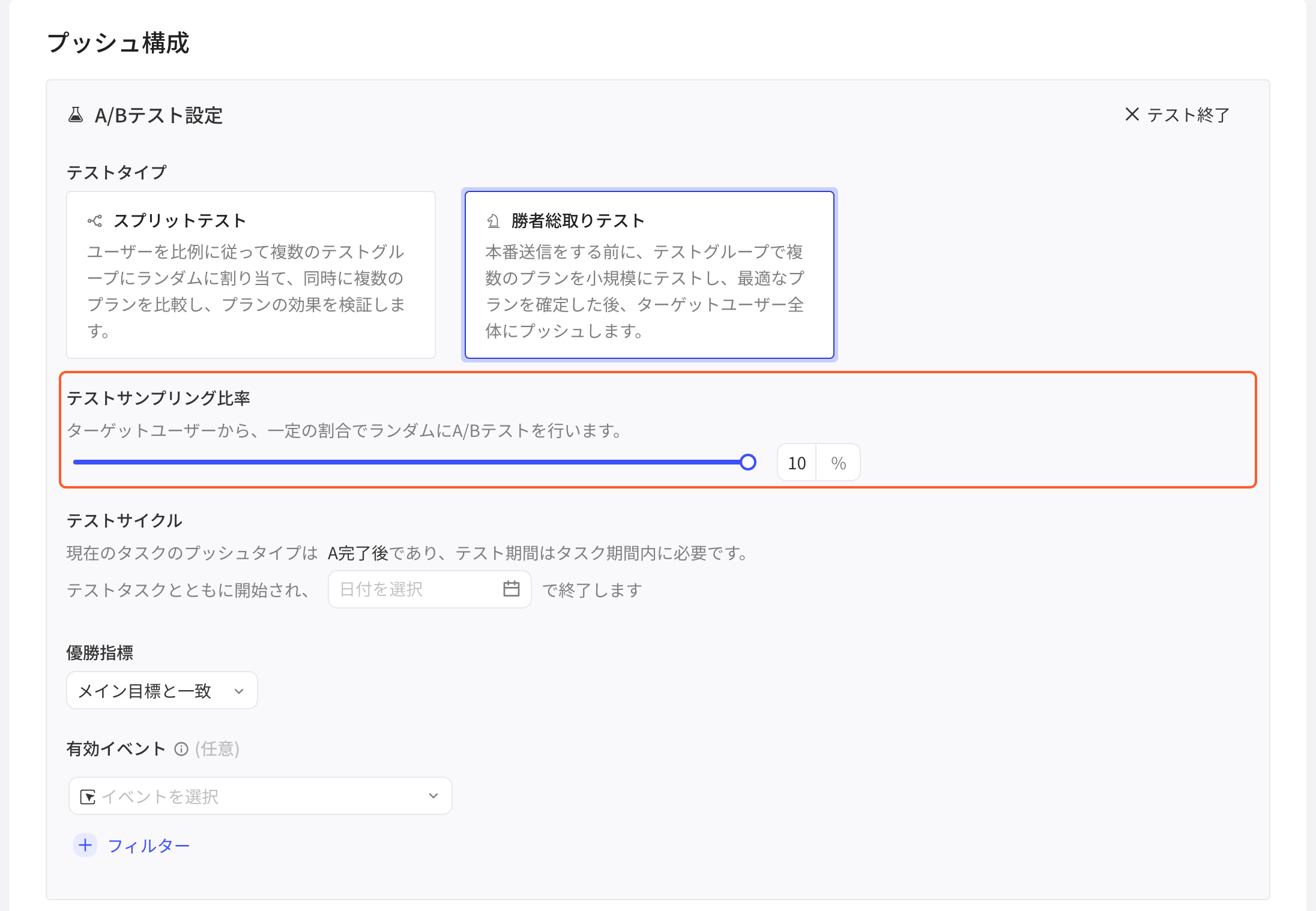
Task: Click the A完了後 push type text
Action: click(358, 553)
